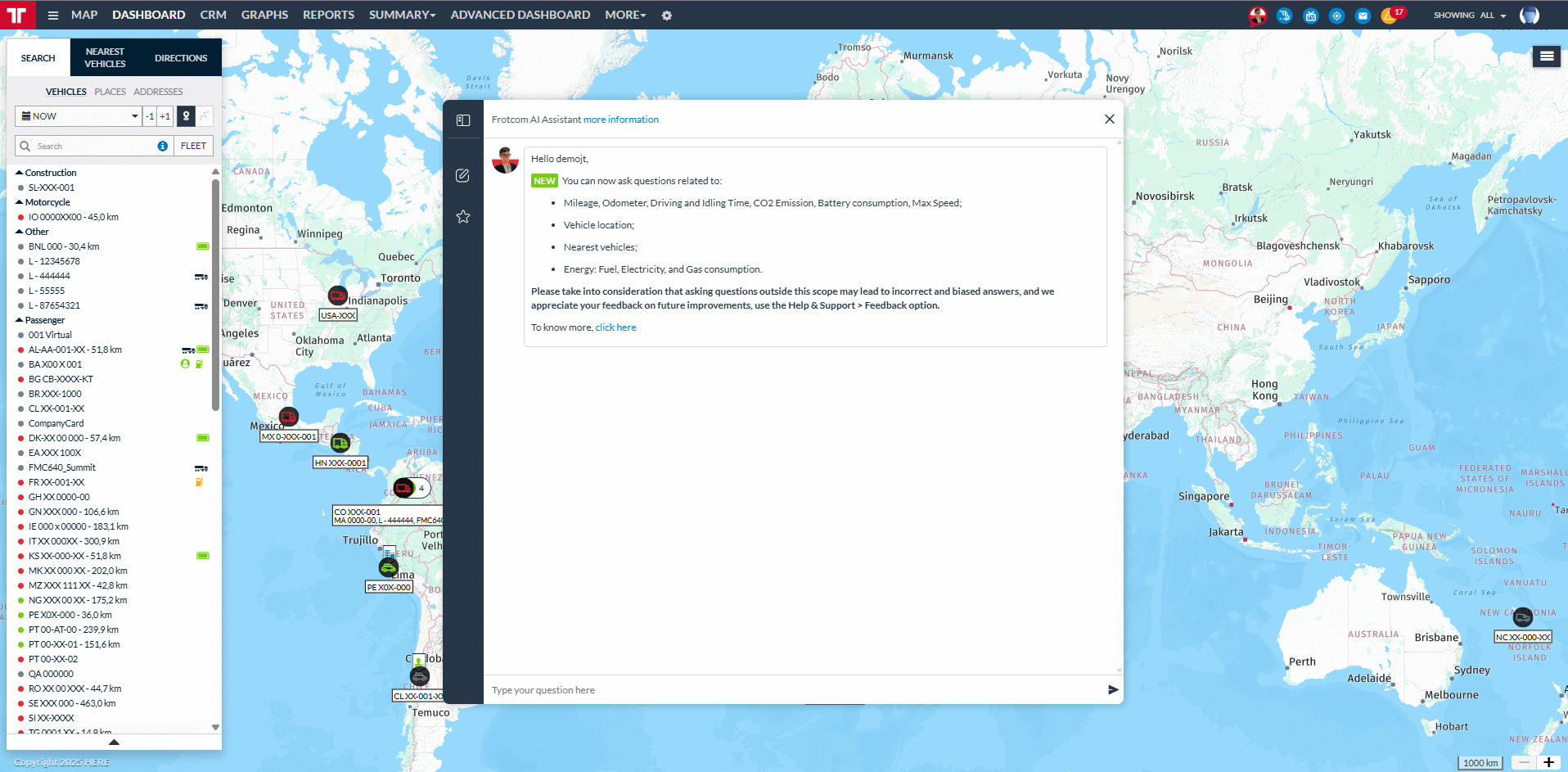This screenshot has height=772, width=1568.
Task: Start a new chat in AI Assistant sidebar
Action: [x=462, y=175]
